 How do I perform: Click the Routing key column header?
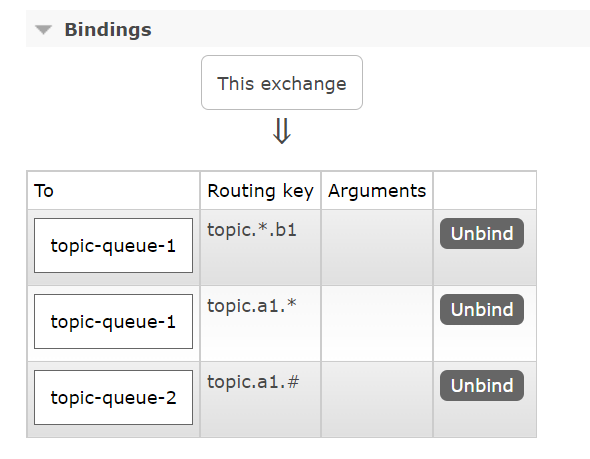pos(260,190)
